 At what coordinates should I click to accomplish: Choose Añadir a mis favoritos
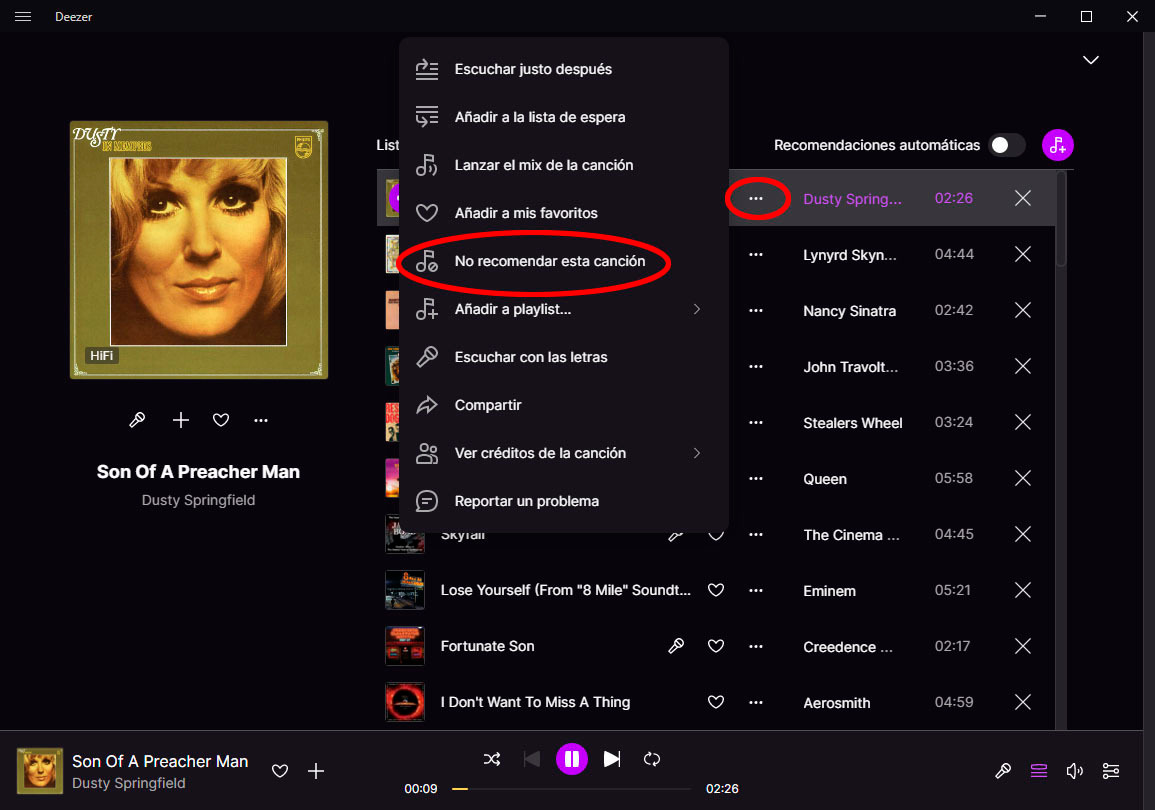564,213
